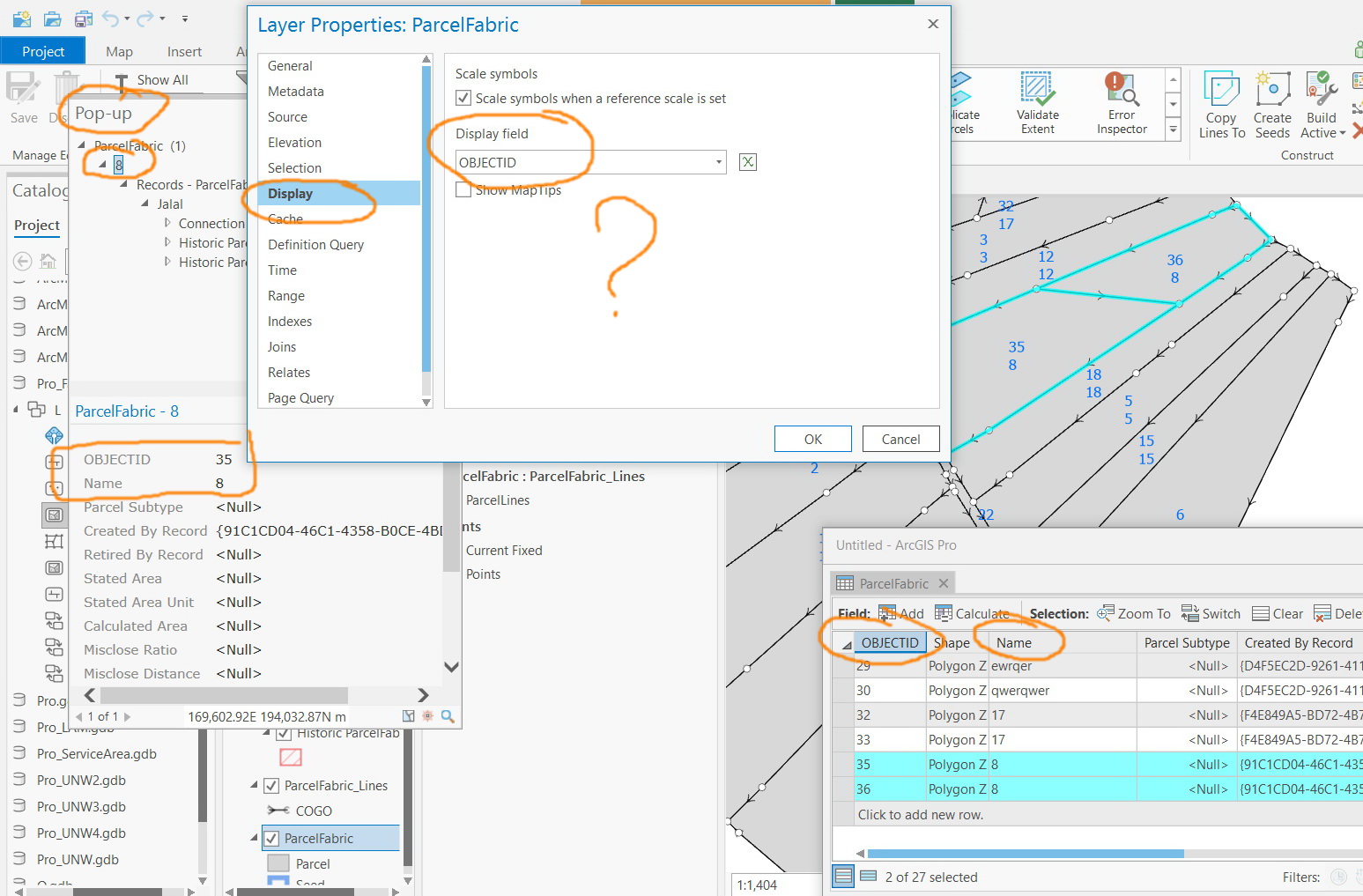Click Show all records icon at table bottom
This screenshot has height=896, width=1363.
(843, 877)
